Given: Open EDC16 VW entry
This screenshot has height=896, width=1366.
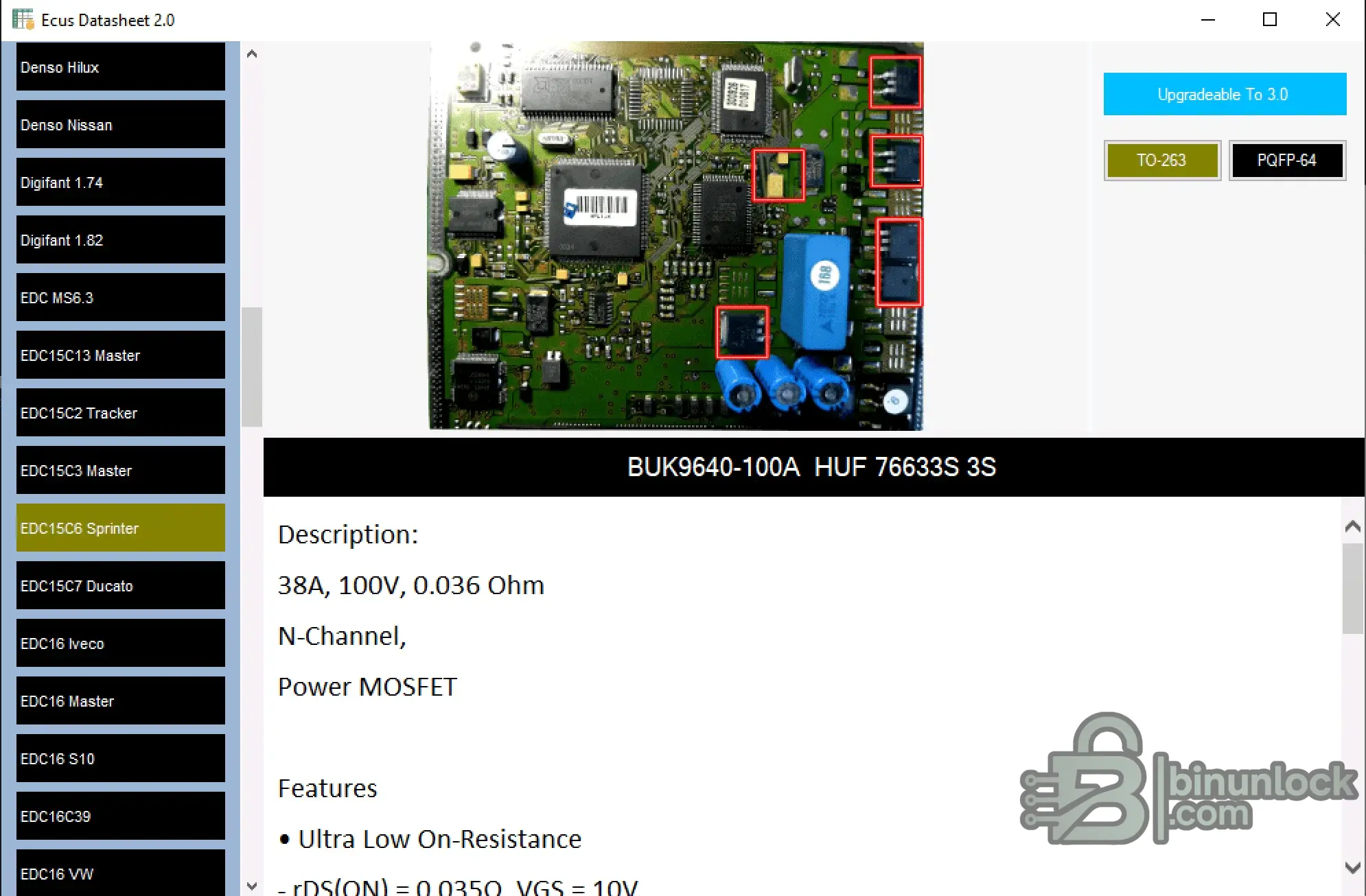Looking at the screenshot, I should [x=121, y=873].
